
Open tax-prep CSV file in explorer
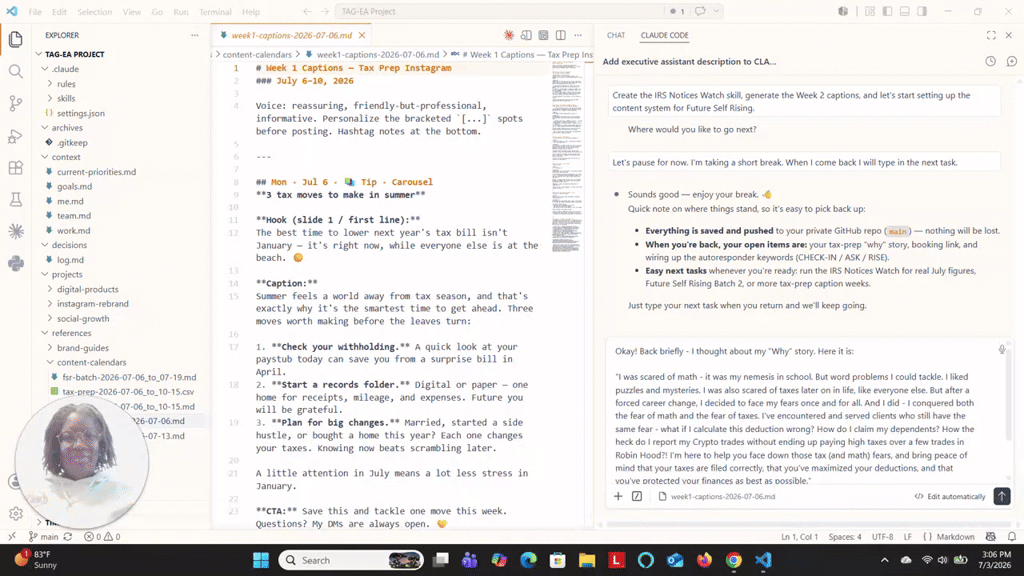point(128,392)
